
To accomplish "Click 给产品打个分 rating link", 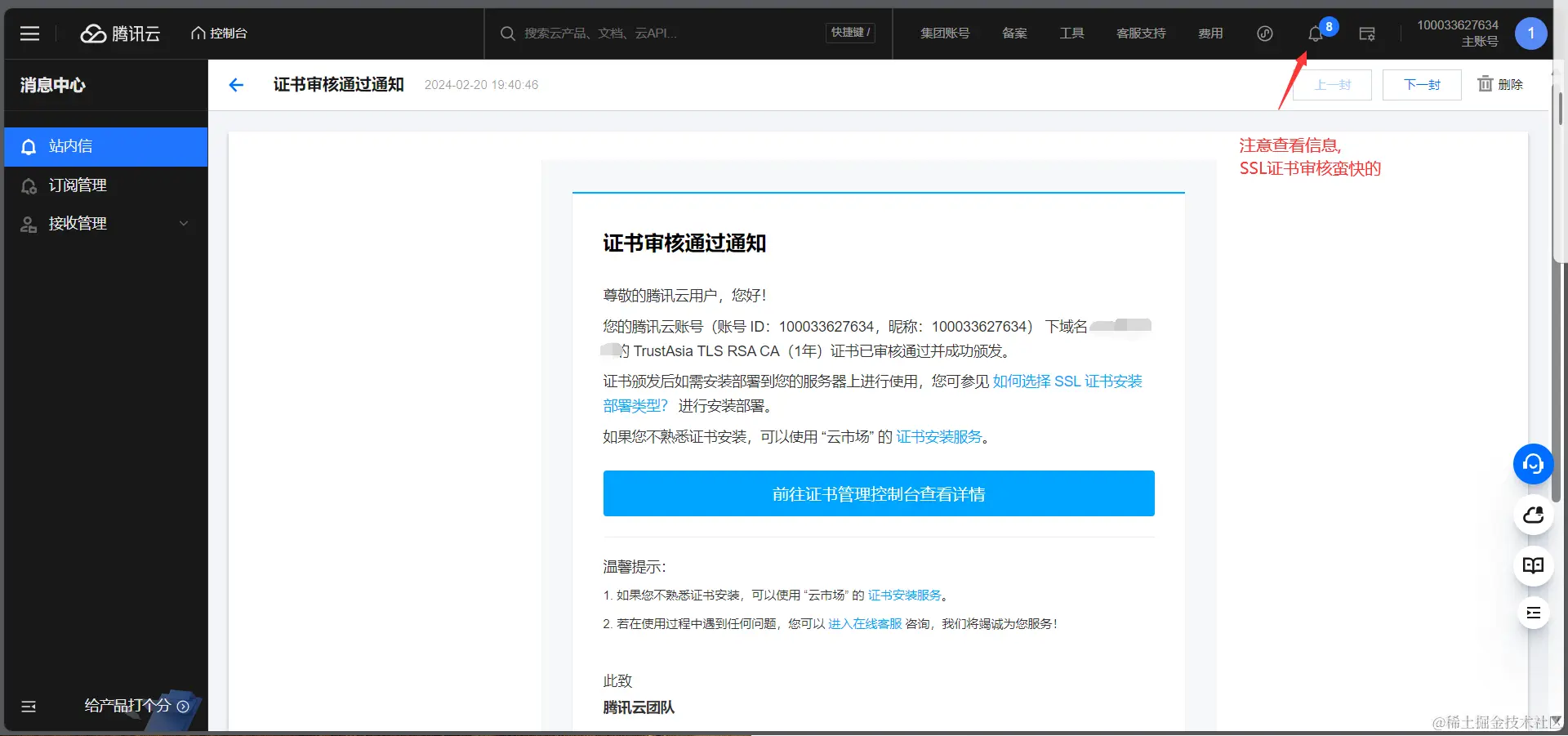I will click(136, 706).
